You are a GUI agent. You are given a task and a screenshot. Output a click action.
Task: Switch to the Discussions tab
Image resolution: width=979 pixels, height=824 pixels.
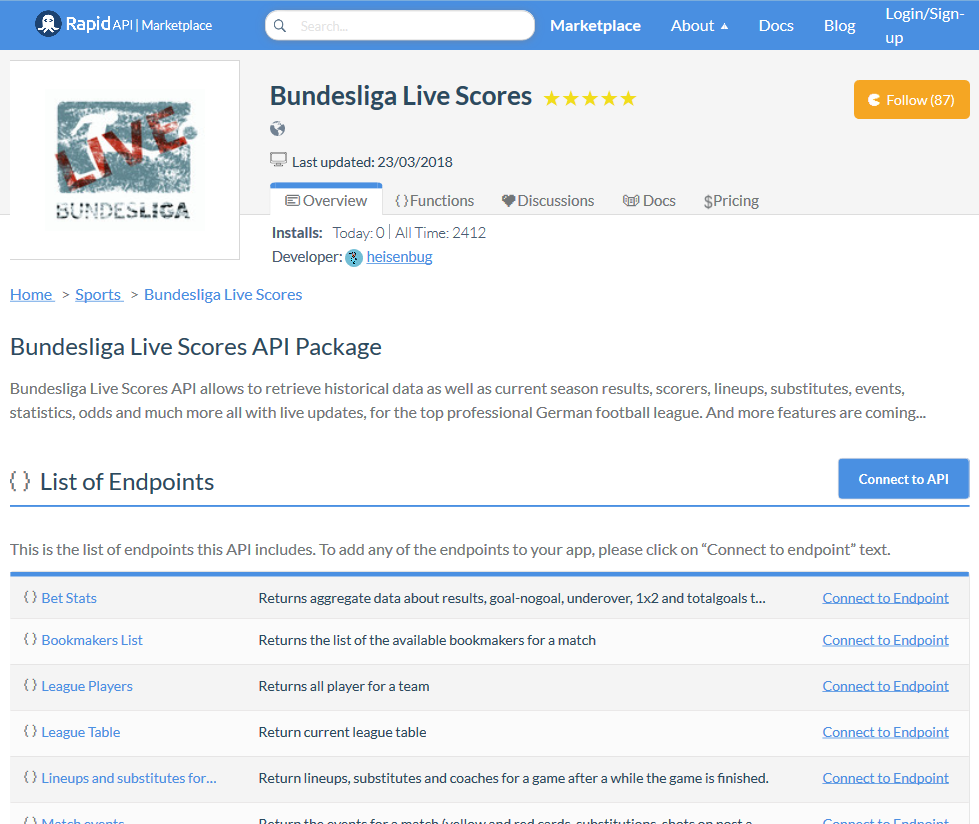click(548, 200)
